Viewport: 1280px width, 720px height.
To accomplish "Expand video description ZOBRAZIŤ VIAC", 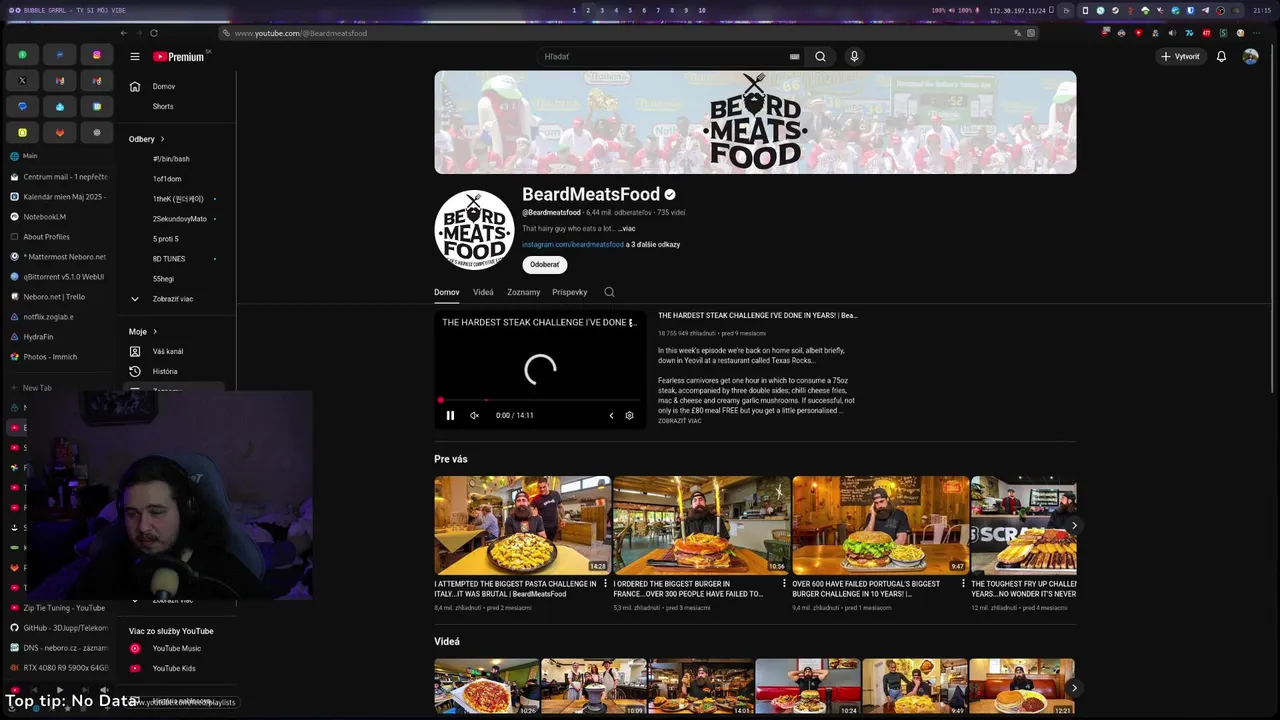I will pos(680,421).
